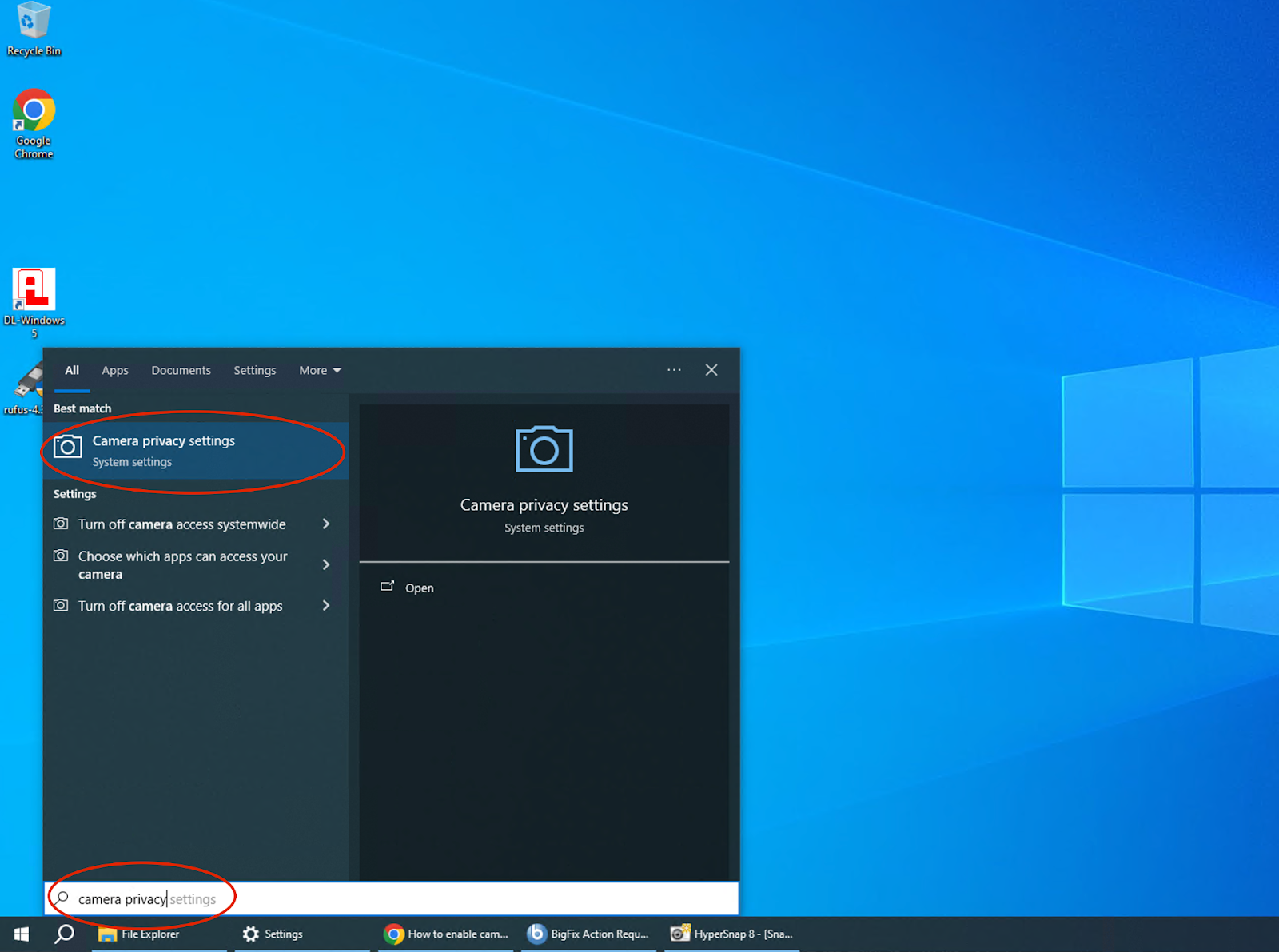Click the taskbar Search magnifier icon
Image resolution: width=1279 pixels, height=952 pixels.
[65, 934]
